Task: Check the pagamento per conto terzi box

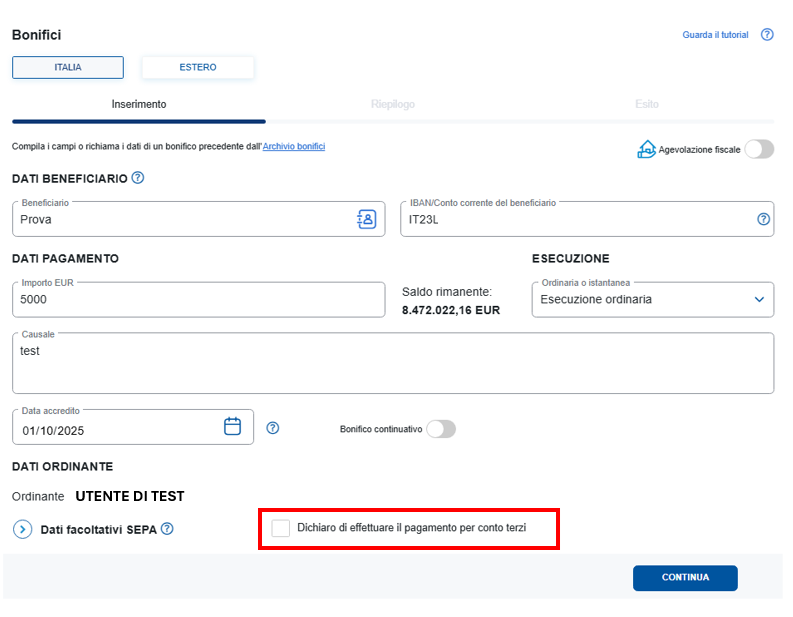Action: coord(281,528)
